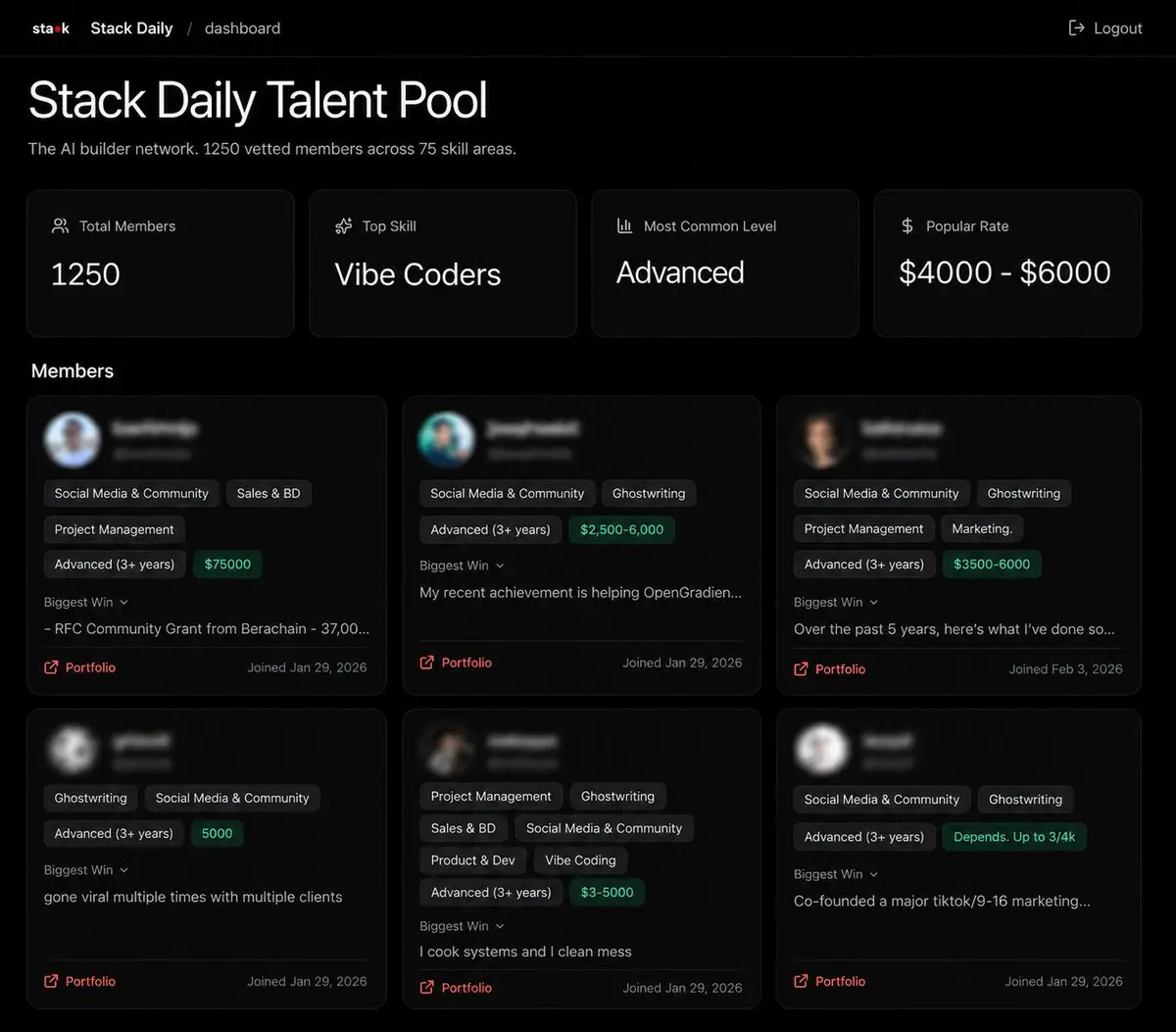
Task: Click the Top Skill sparkle icon
Action: [343, 225]
